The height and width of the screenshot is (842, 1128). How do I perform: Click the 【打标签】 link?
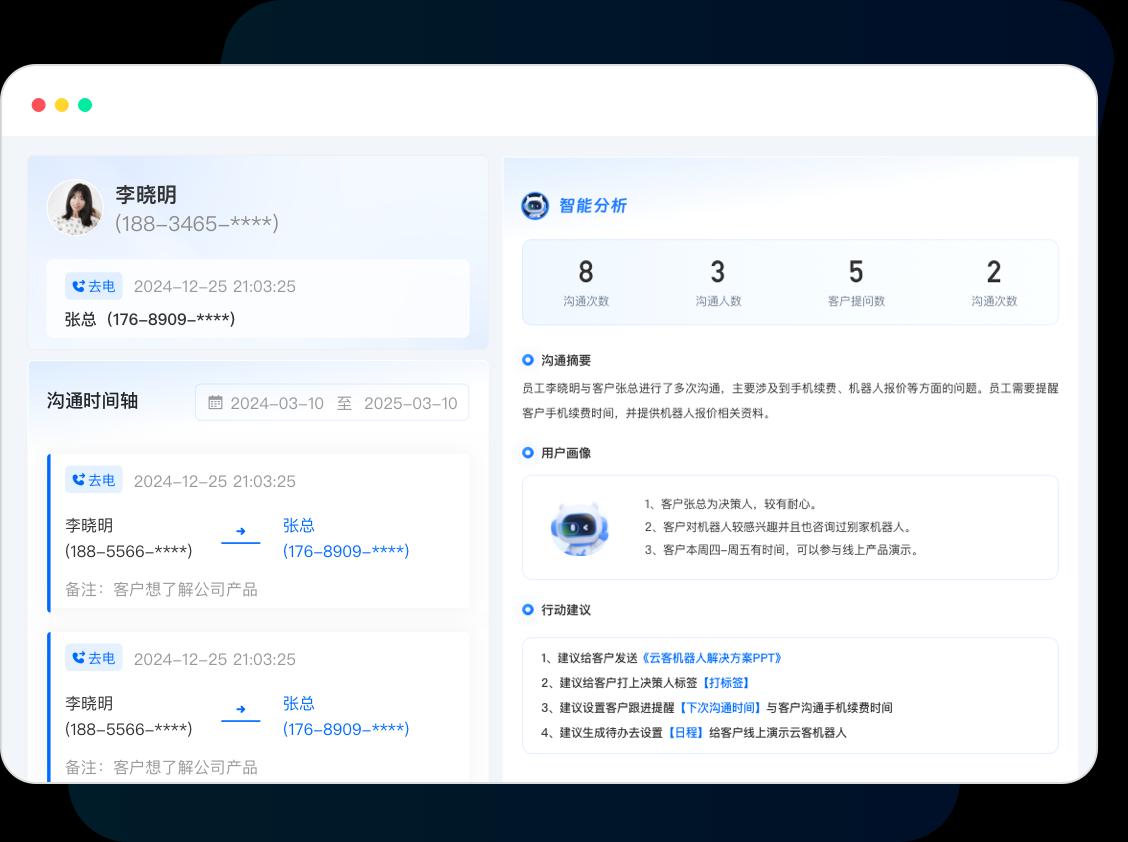[726, 682]
